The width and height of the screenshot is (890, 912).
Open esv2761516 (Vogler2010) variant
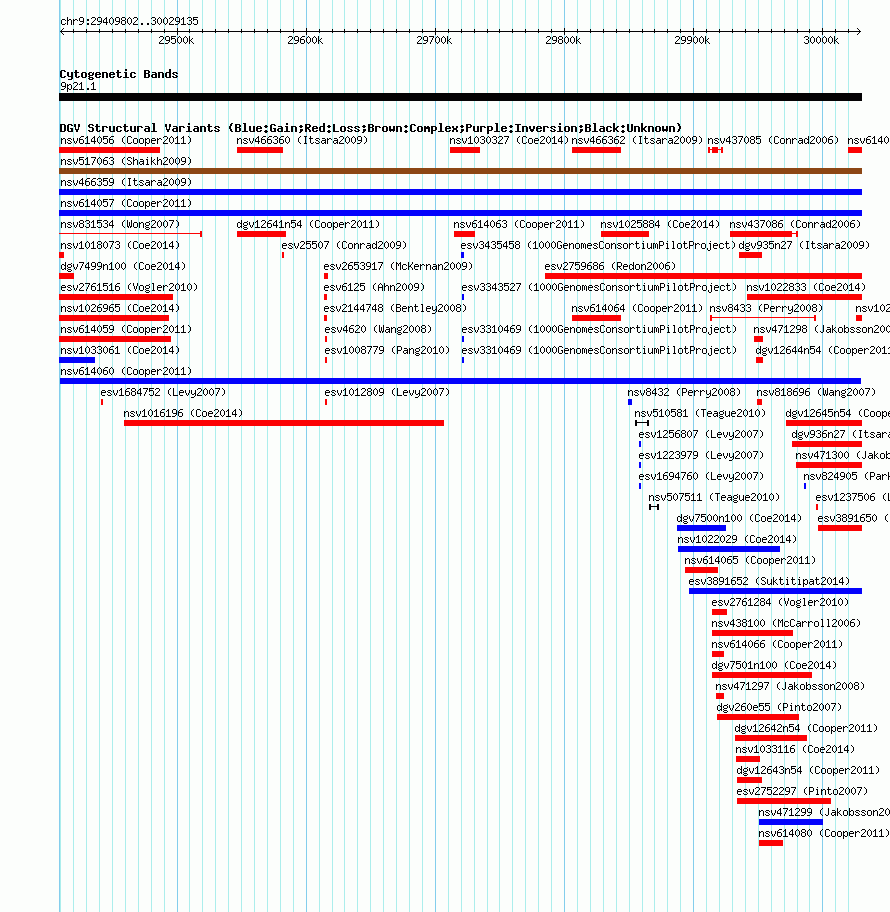(129, 287)
